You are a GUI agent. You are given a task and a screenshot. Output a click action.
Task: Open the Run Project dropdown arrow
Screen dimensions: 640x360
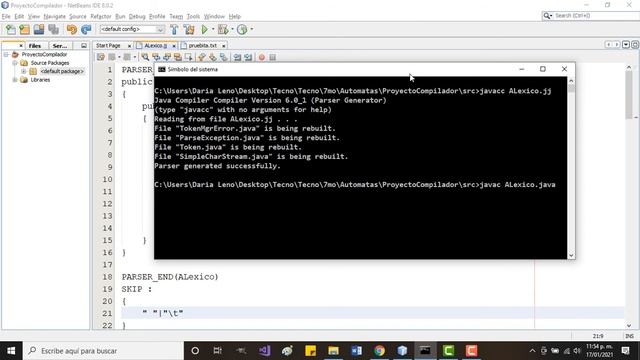point(213,29)
